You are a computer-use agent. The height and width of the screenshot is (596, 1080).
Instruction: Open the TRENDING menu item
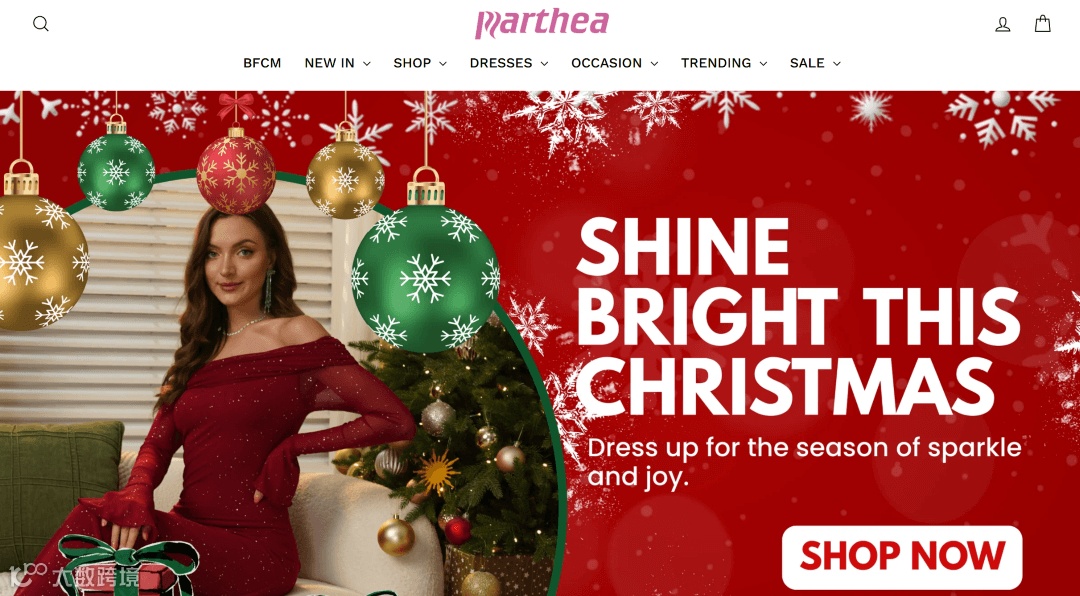716,63
